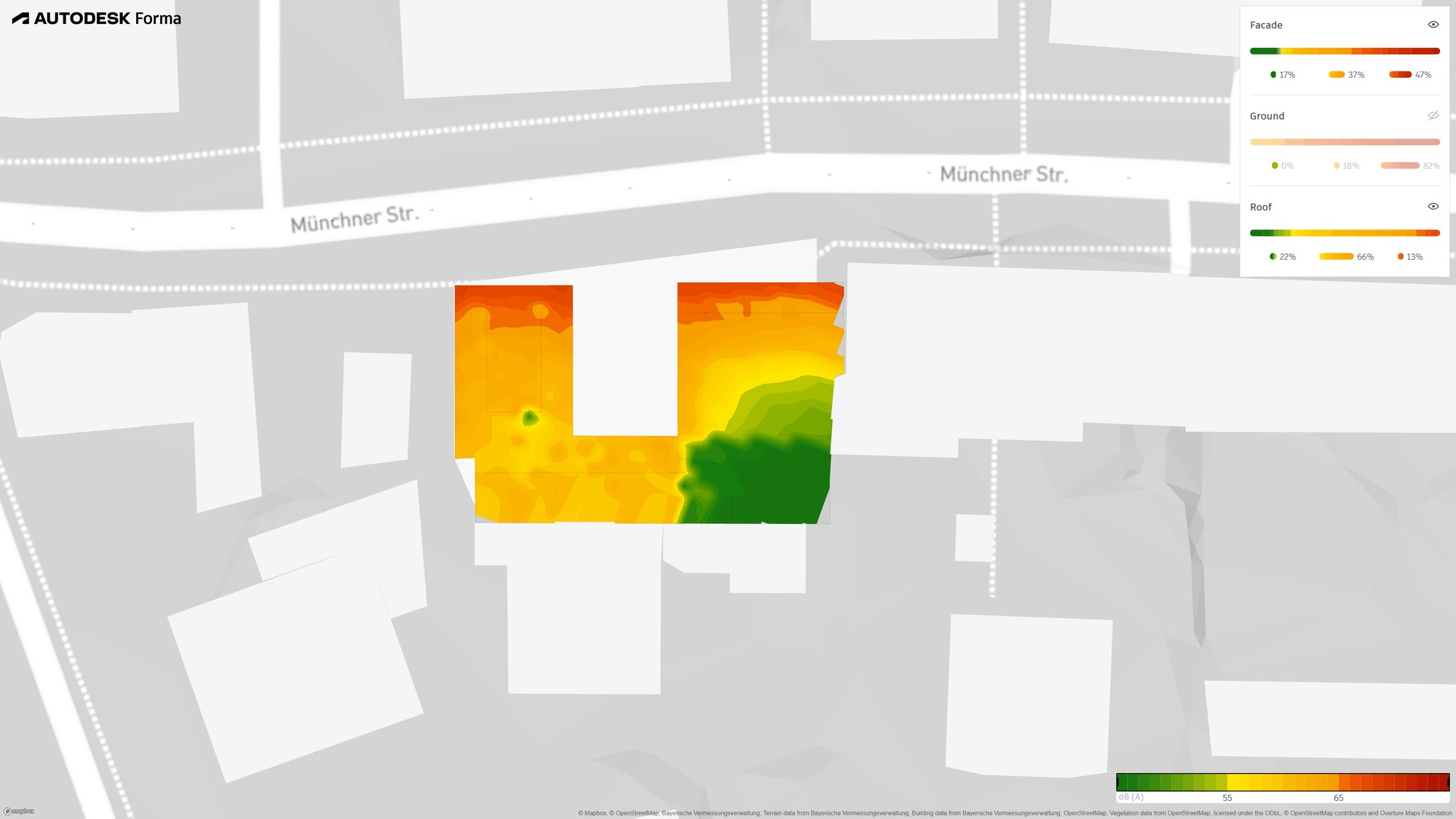Click the left Münchner Str. map label
The height and width of the screenshot is (819, 1456).
click(x=355, y=218)
